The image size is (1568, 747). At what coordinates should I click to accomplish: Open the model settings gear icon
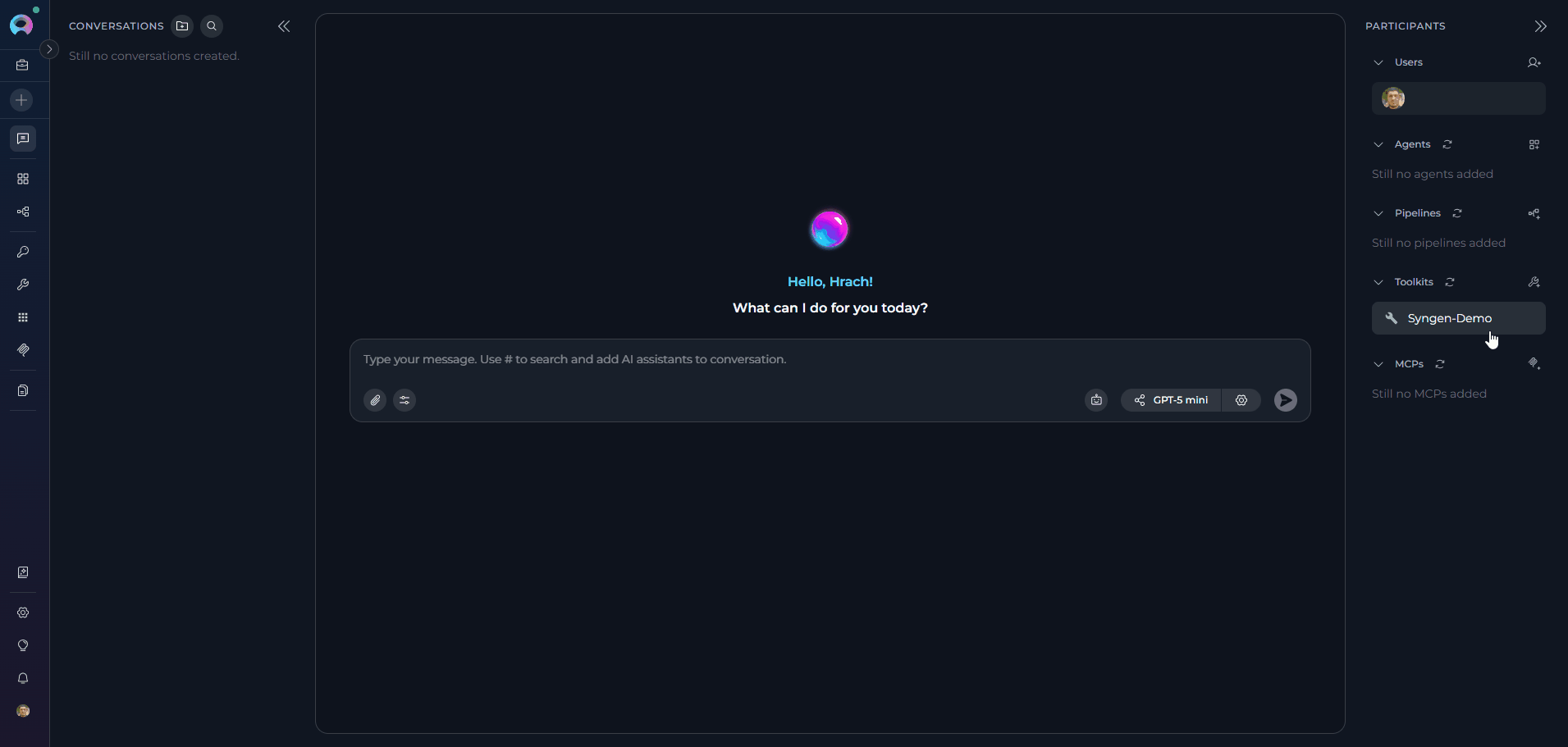pyautogui.click(x=1241, y=400)
